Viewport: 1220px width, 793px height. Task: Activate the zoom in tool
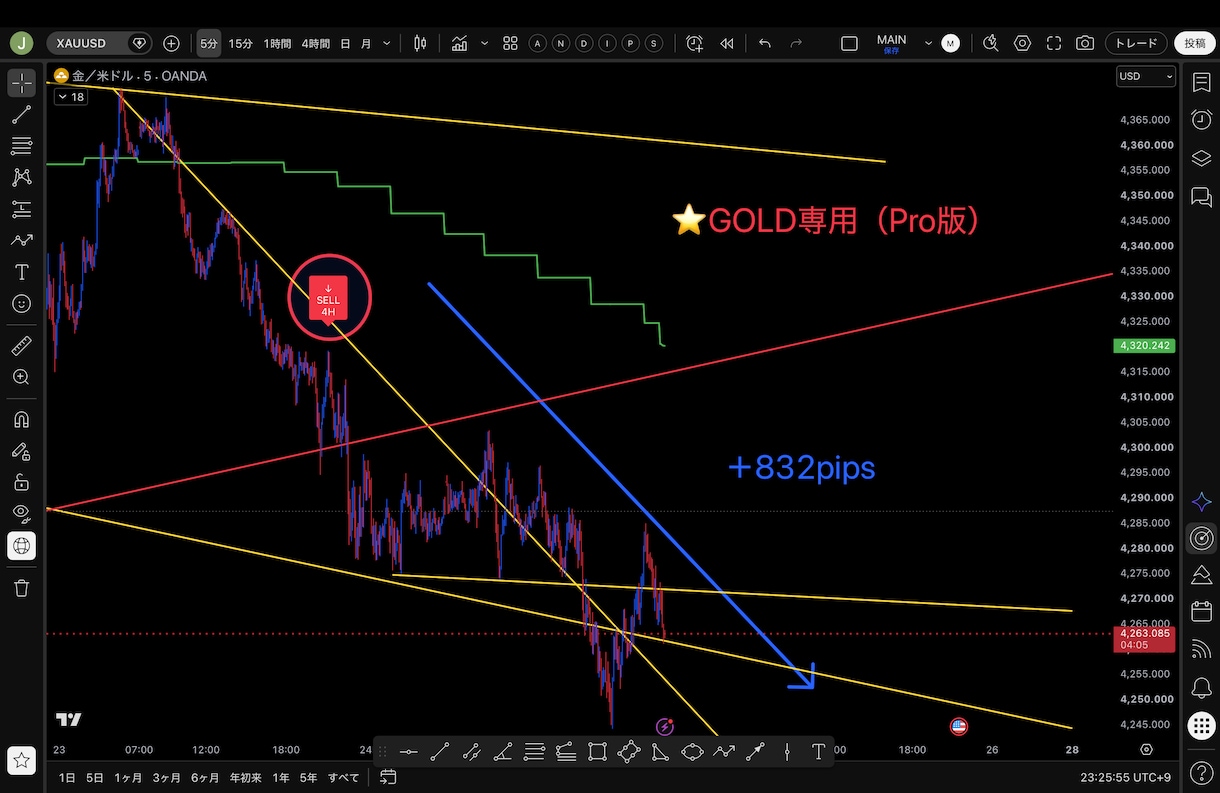[x=21, y=377]
